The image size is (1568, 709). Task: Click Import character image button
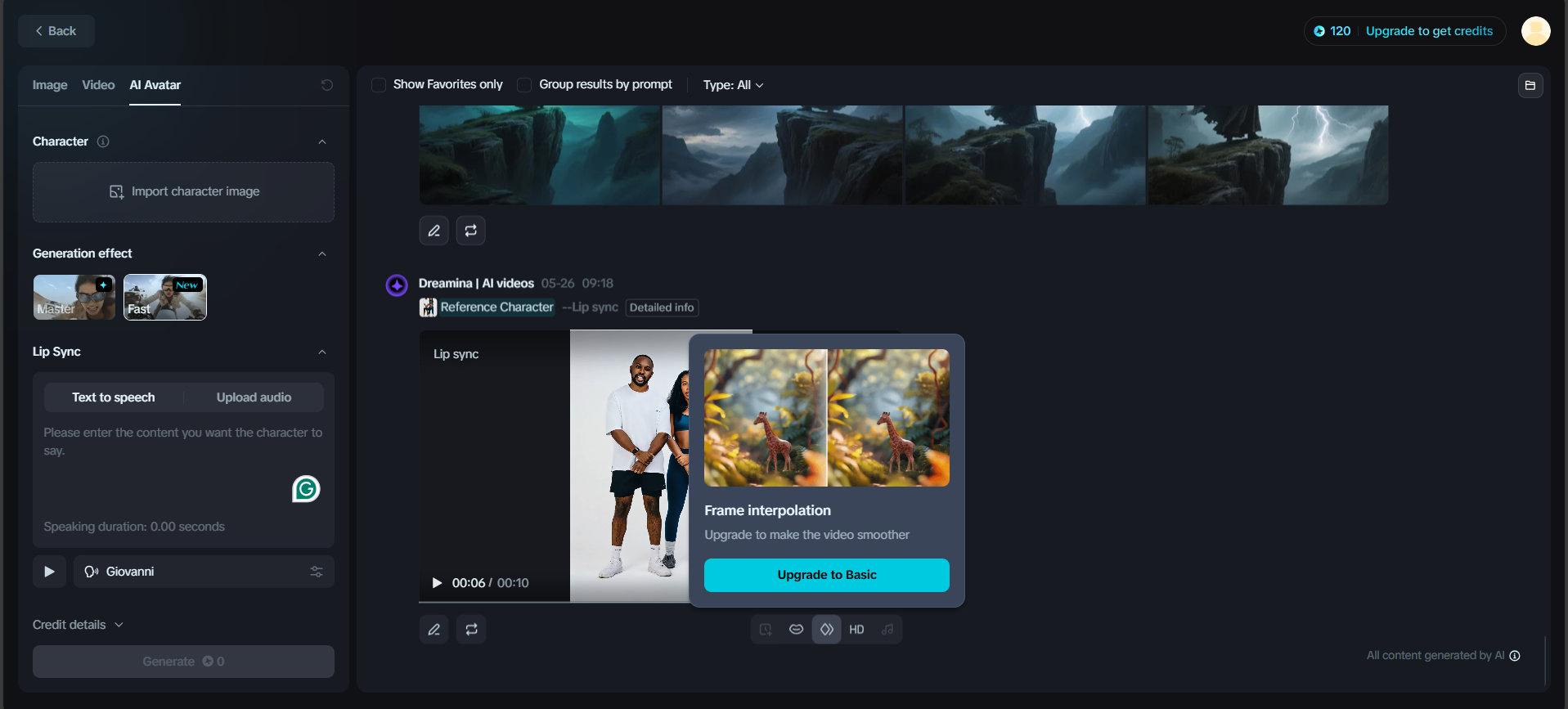[x=183, y=191]
